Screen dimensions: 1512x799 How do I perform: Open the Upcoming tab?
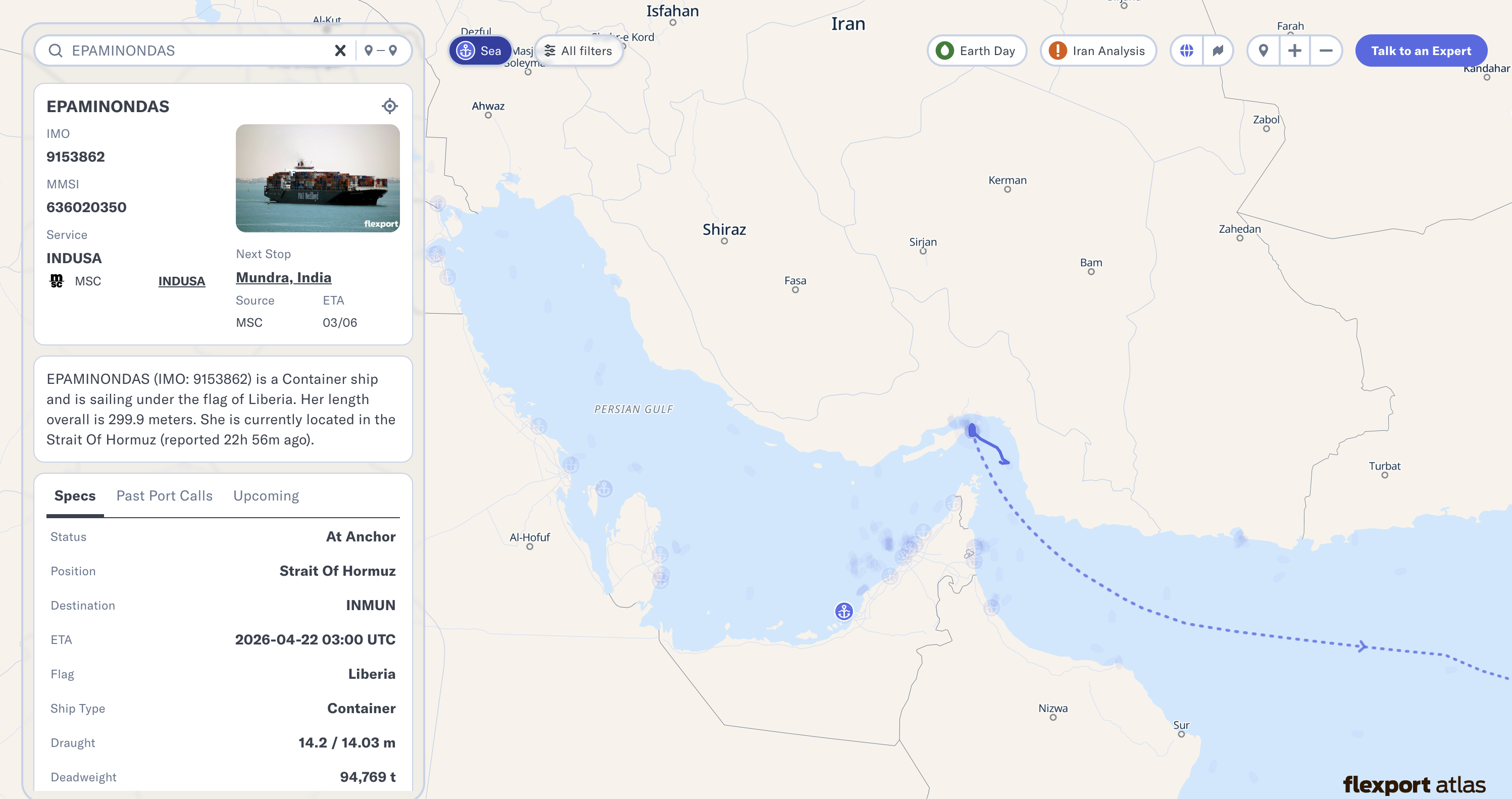pos(266,495)
